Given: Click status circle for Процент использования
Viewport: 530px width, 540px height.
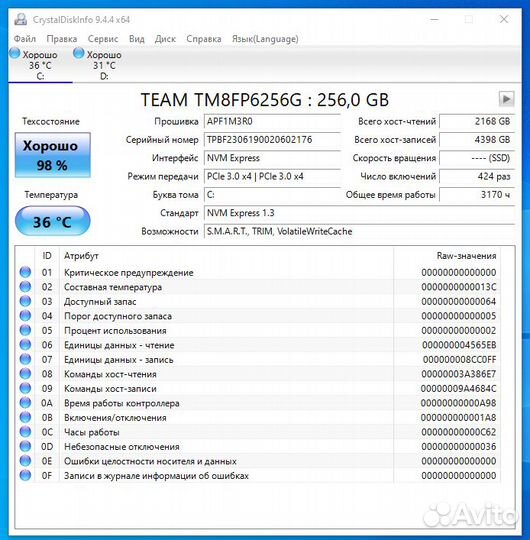Looking at the screenshot, I should tap(25, 330).
